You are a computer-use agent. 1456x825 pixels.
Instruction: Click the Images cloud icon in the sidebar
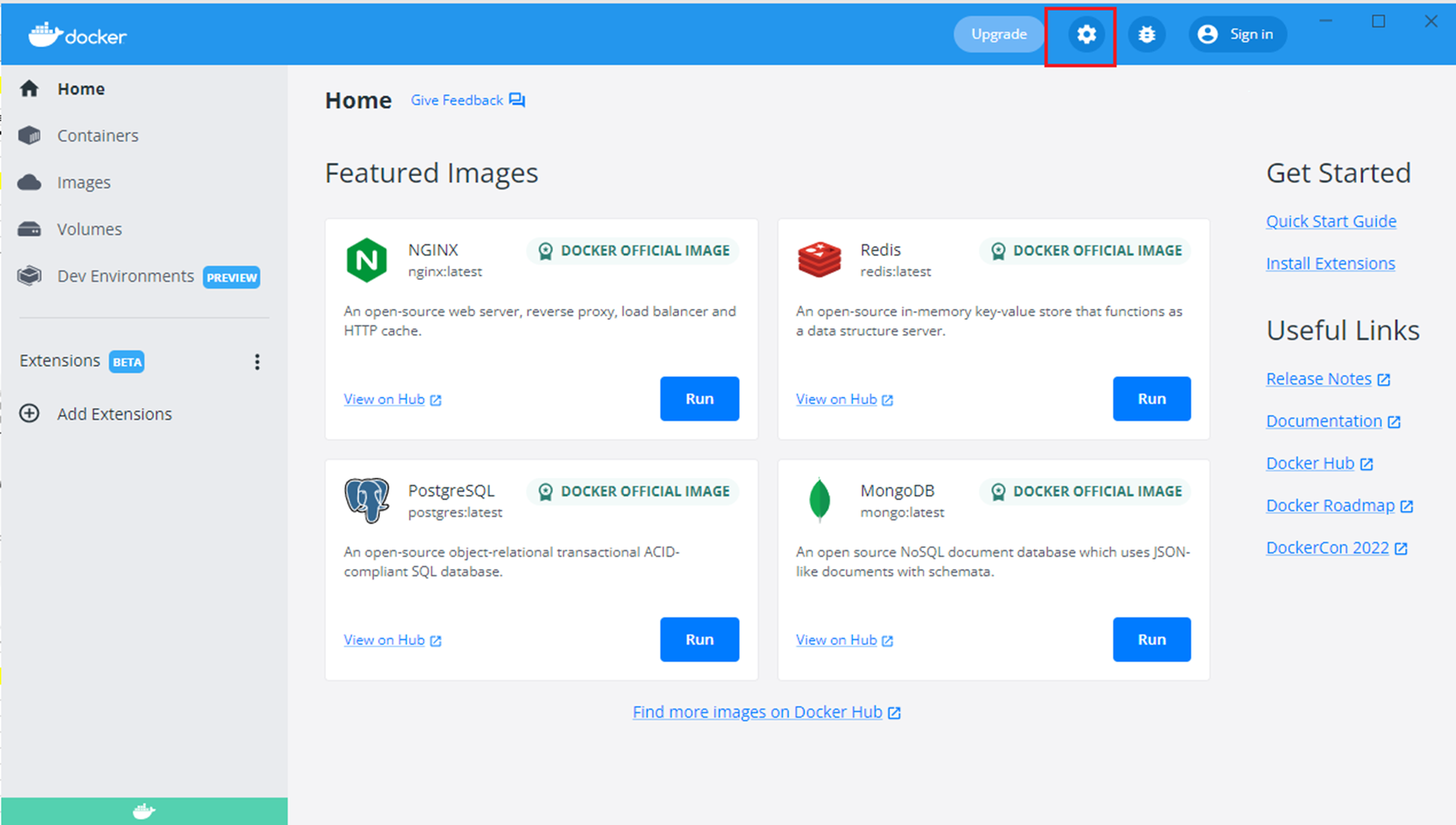point(30,182)
